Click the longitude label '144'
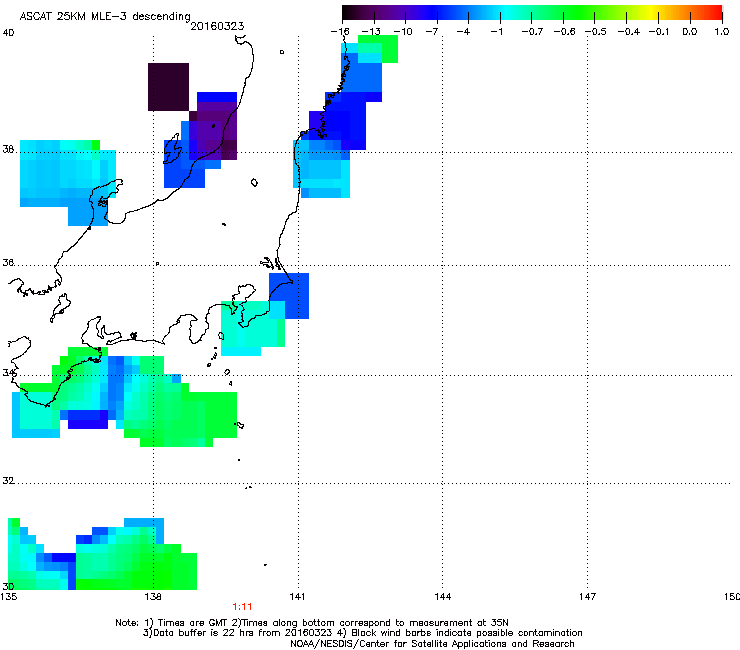 coord(442,597)
